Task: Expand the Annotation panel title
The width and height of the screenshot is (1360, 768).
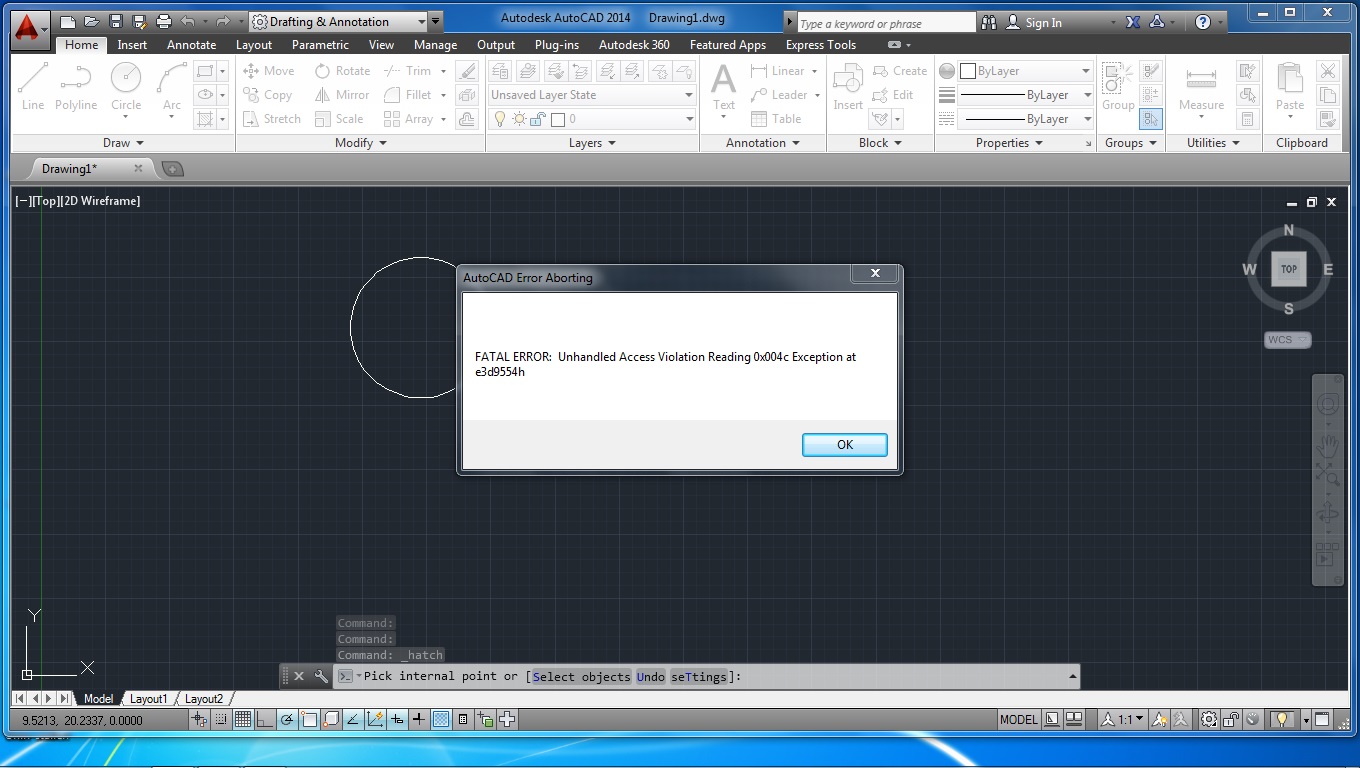Action: (763, 143)
